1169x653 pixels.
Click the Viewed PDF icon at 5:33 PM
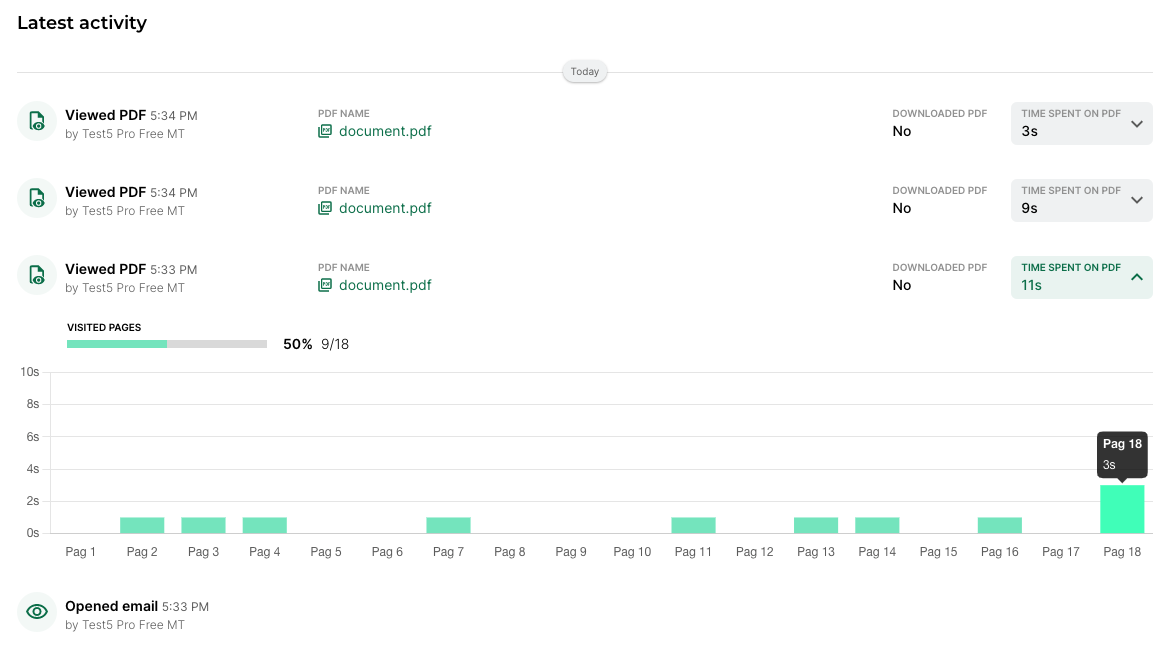(x=37, y=275)
